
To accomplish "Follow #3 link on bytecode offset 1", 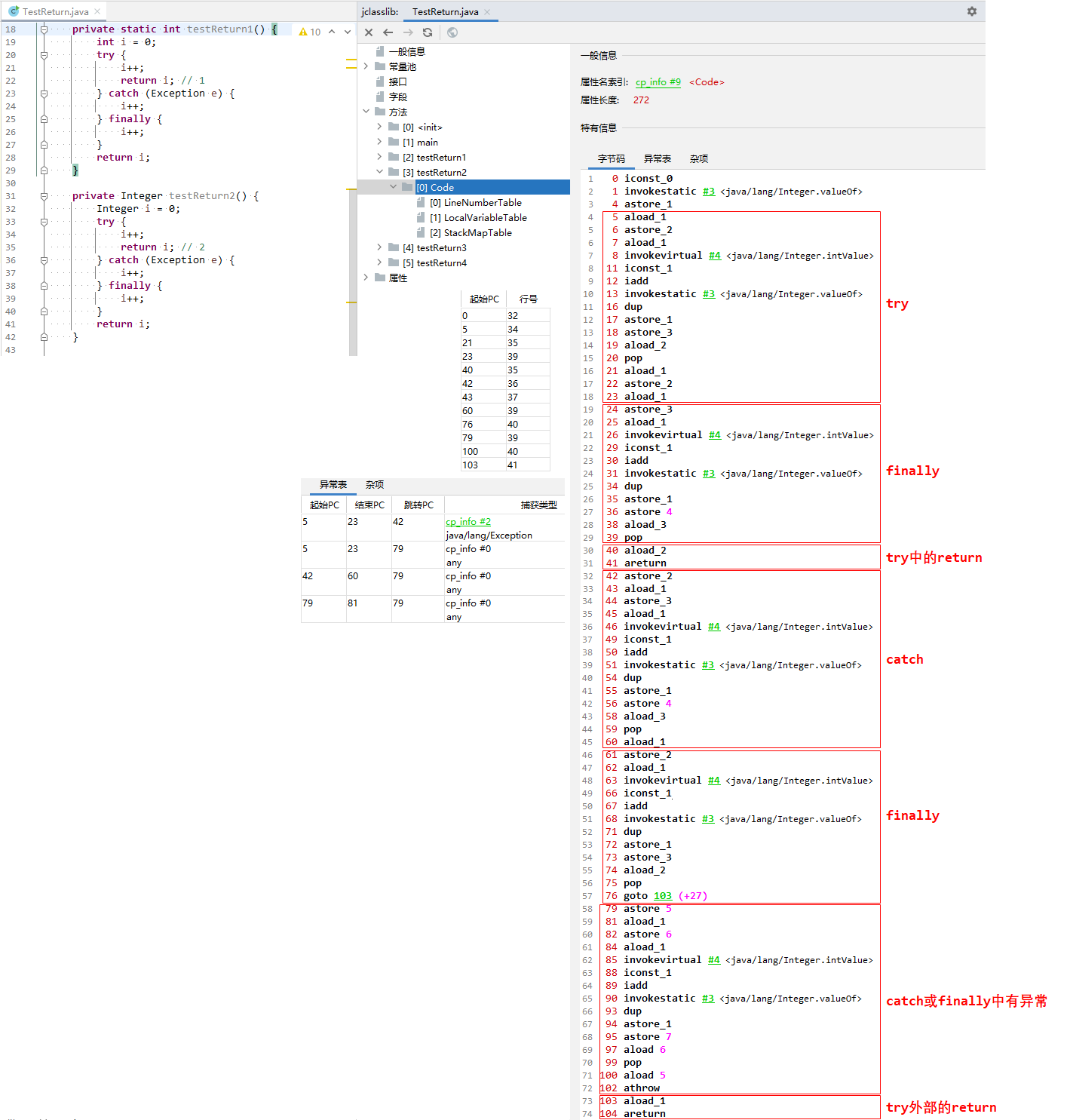I will point(709,192).
